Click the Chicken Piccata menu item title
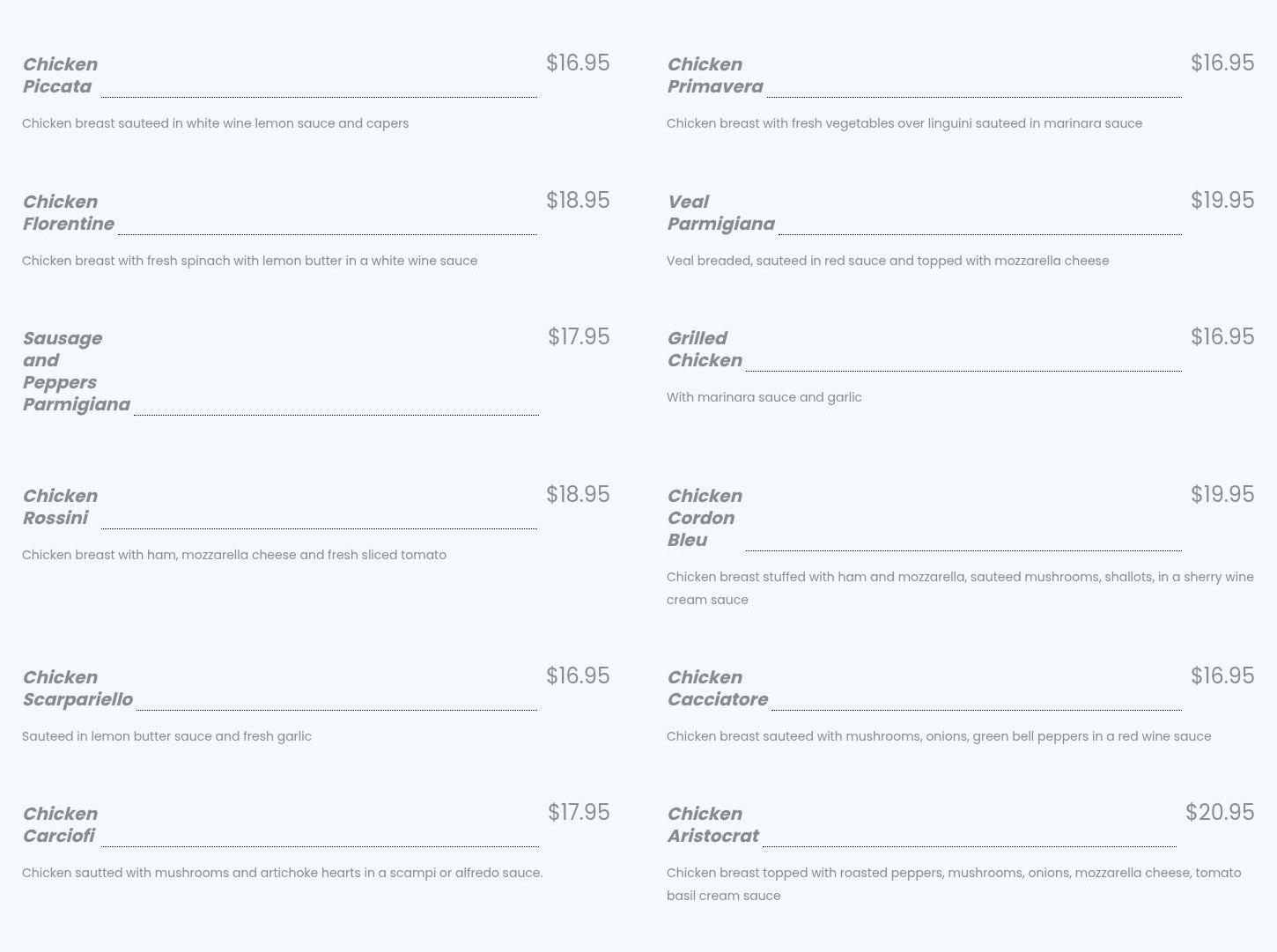The image size is (1277, 952). click(60, 76)
